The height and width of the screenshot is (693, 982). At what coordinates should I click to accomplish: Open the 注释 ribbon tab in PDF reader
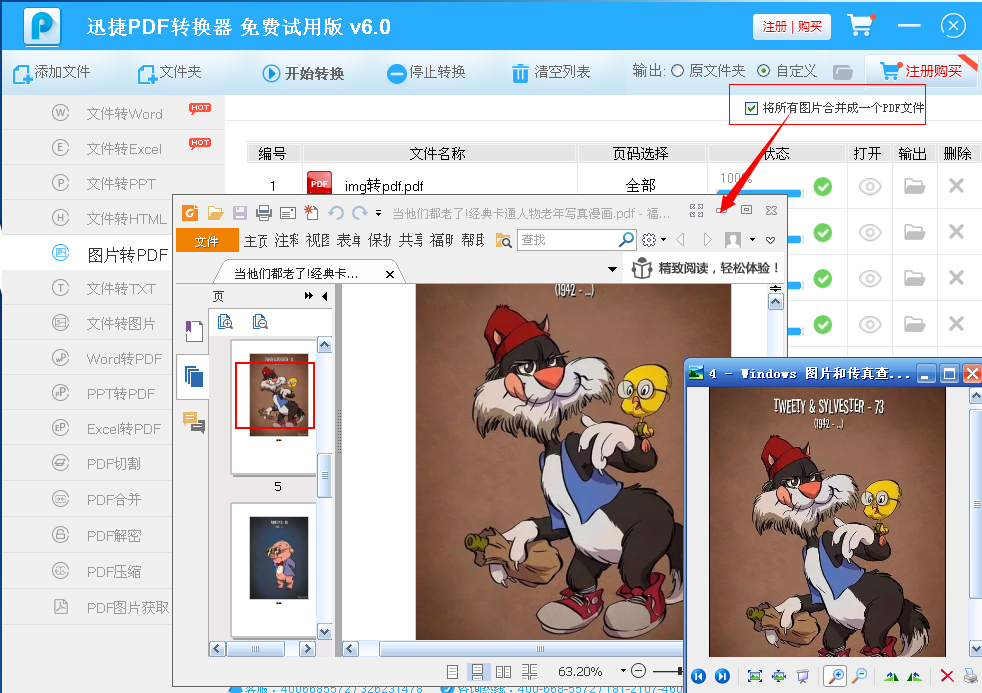click(x=286, y=240)
